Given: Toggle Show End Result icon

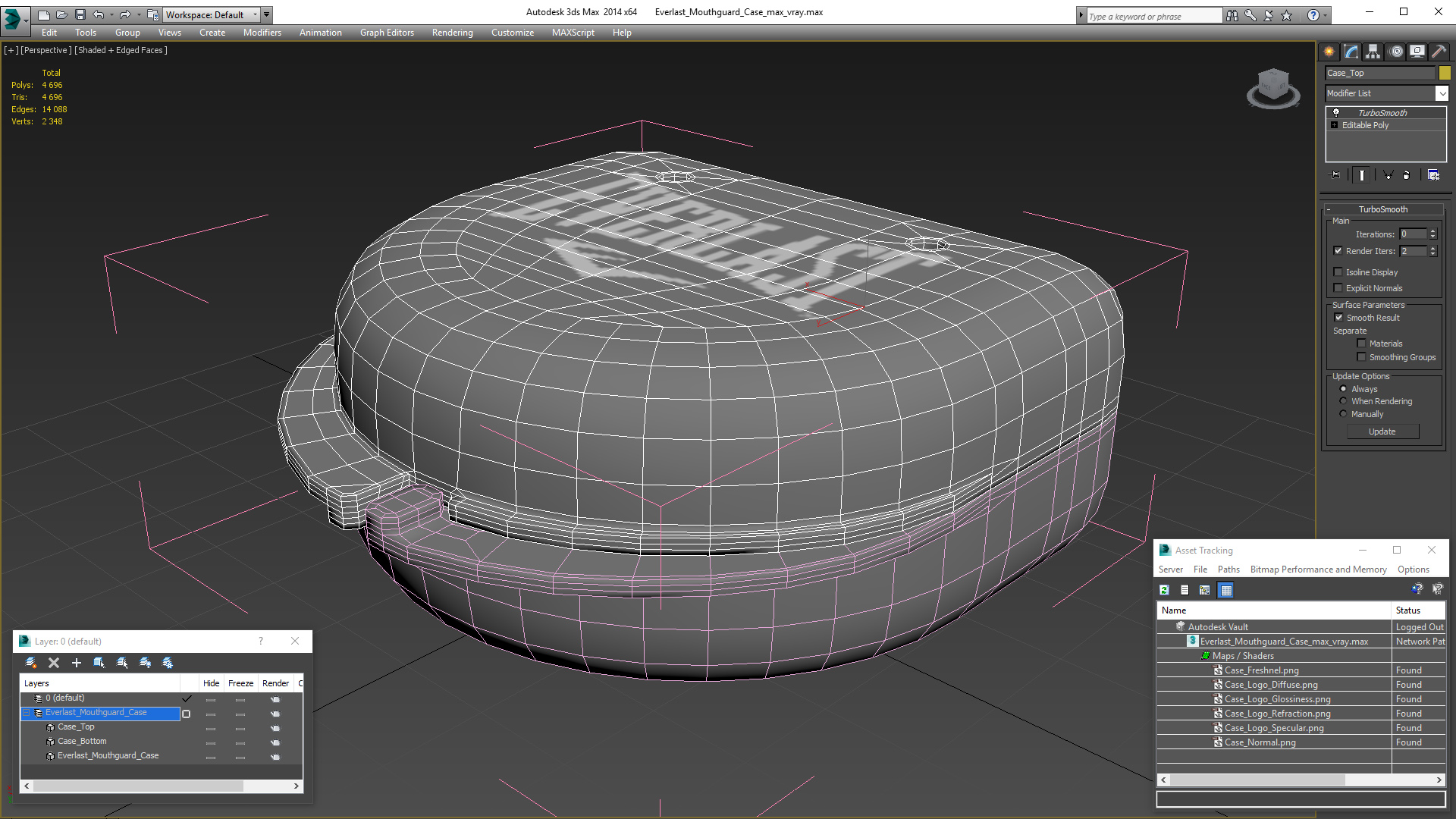Looking at the screenshot, I should 1362,175.
